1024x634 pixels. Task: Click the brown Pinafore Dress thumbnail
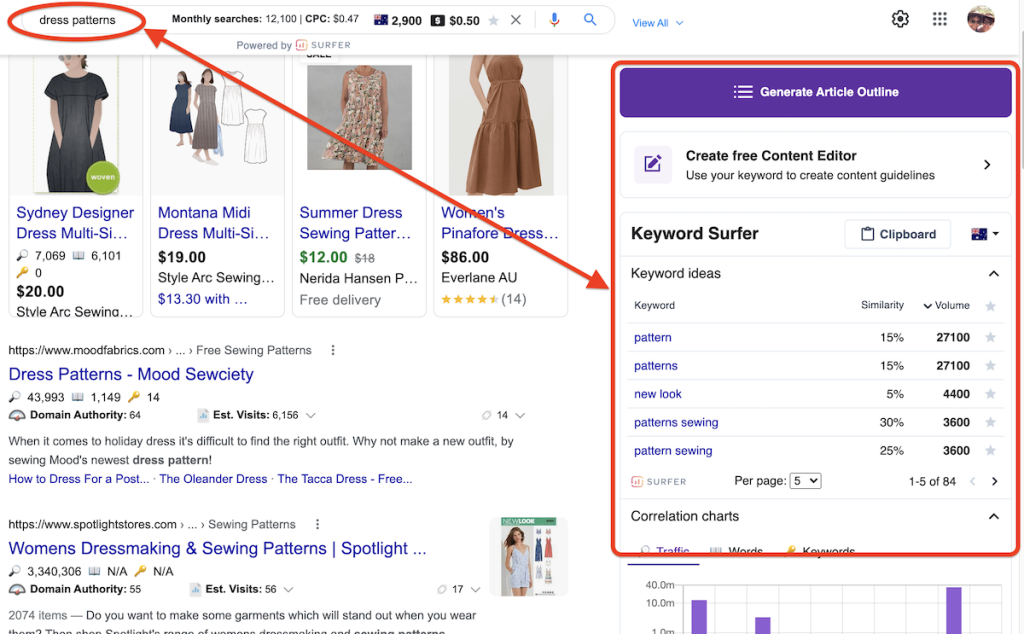pos(501,125)
